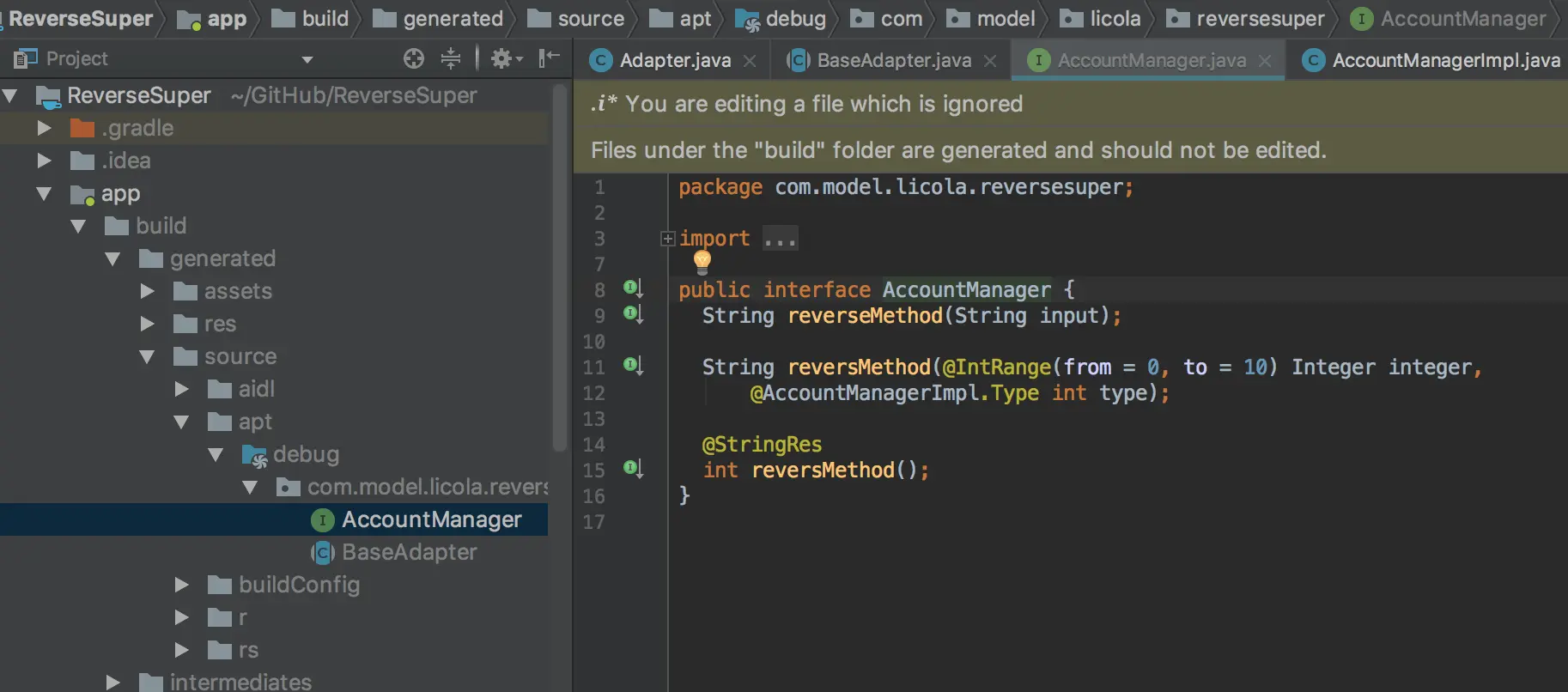Click the source breadcrumb
This screenshot has height=692, width=1568.
[x=576, y=19]
